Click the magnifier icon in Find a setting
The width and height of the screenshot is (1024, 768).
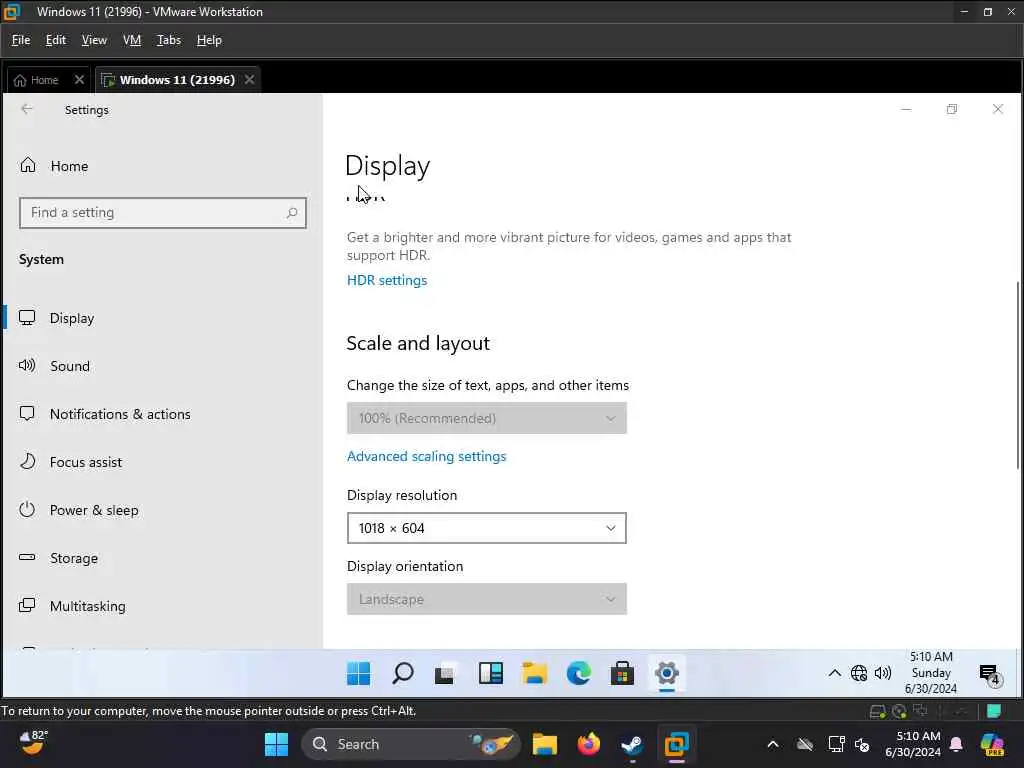point(292,213)
